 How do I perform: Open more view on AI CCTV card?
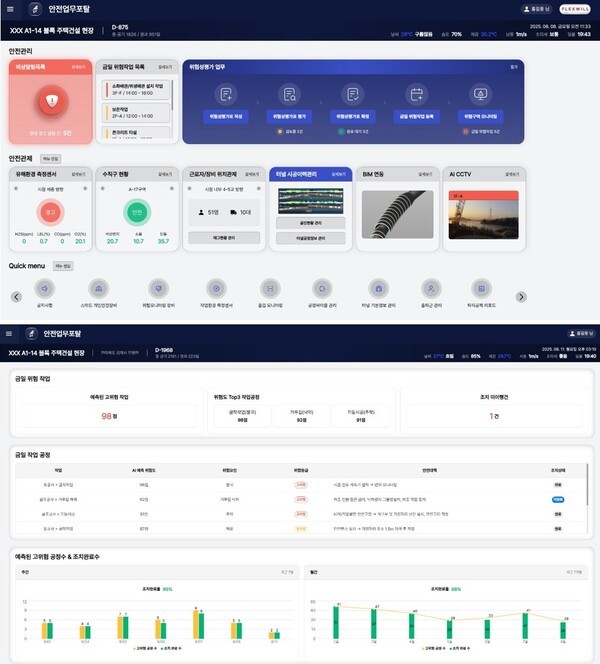tap(512, 174)
